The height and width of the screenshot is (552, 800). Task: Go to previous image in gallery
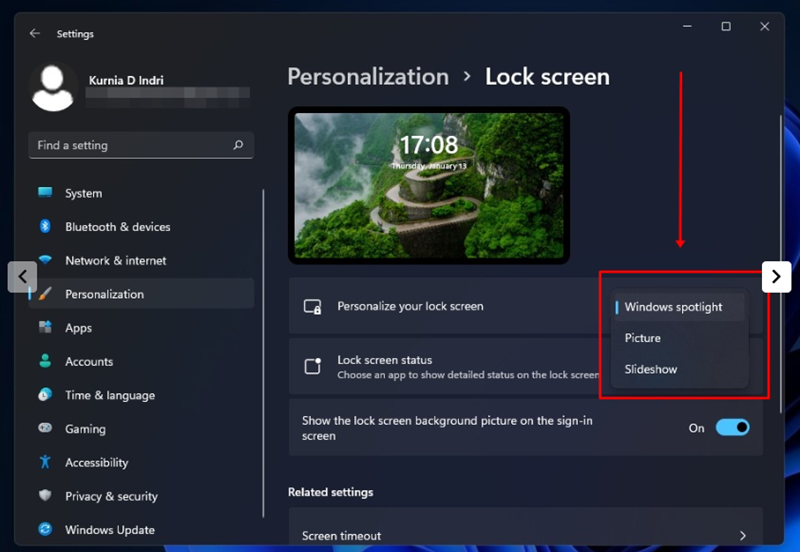pyautogui.click(x=22, y=277)
